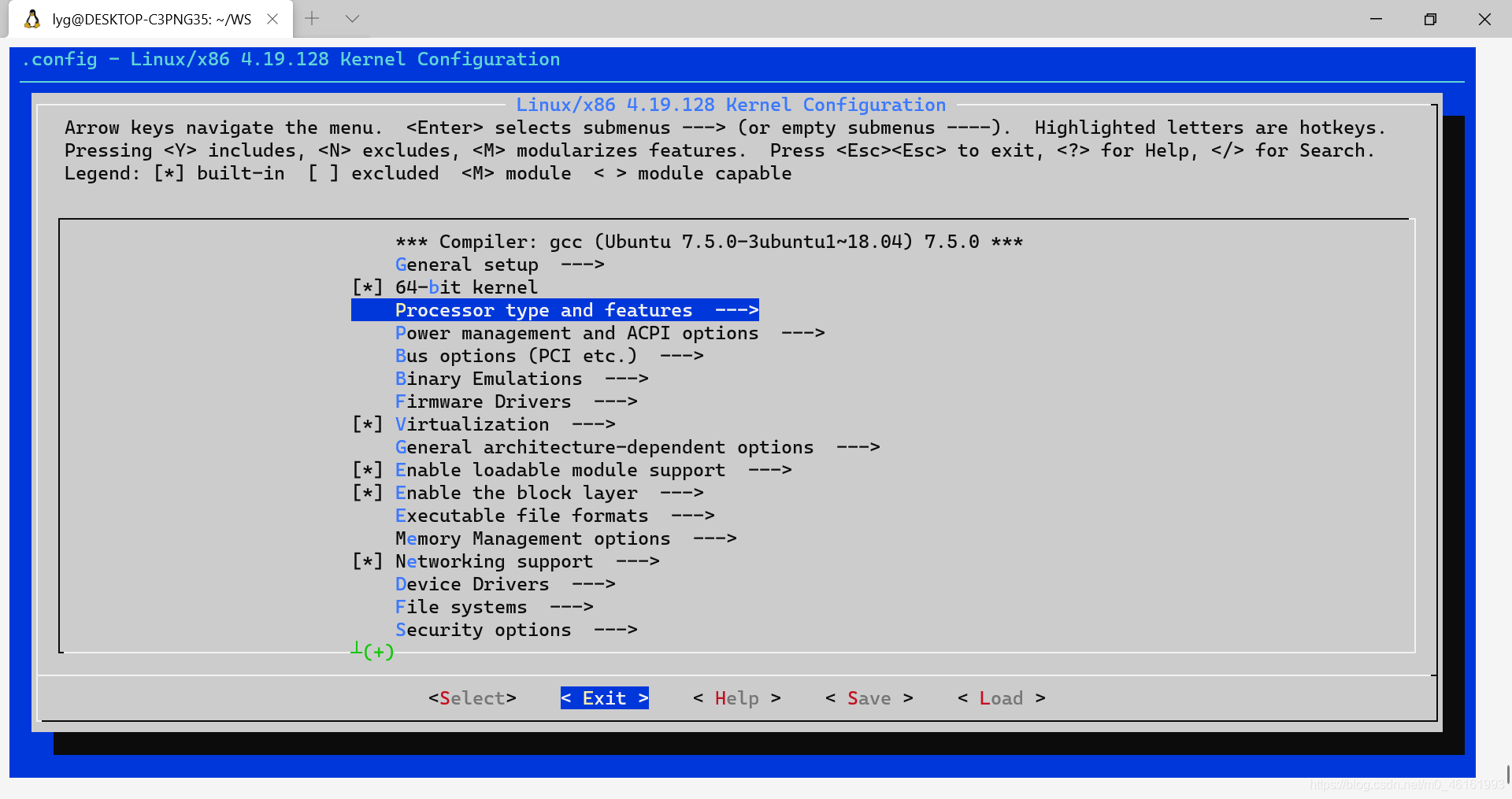Click the Exit button
The height and width of the screenshot is (799, 1512).
point(604,698)
